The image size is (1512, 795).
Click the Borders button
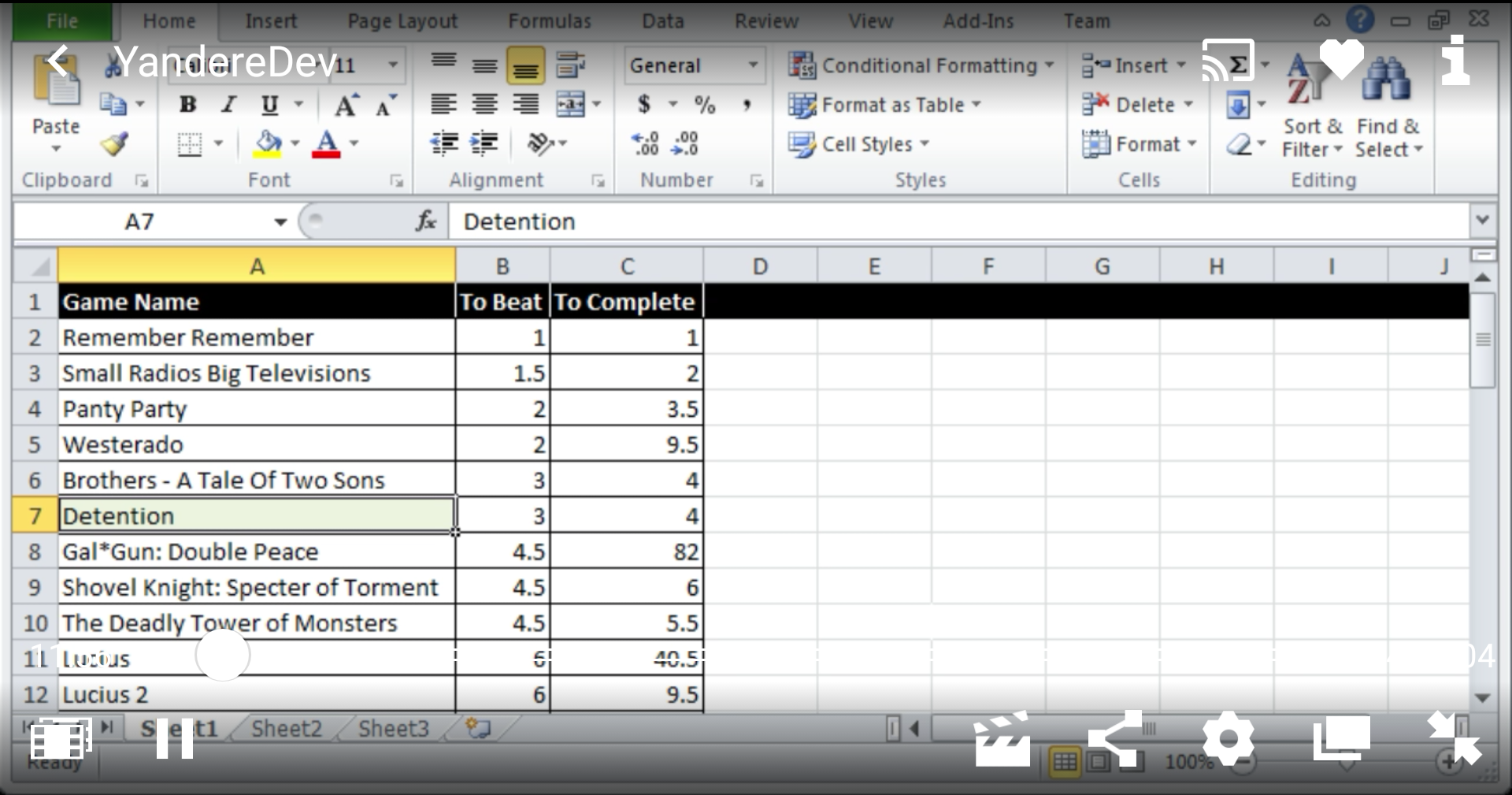190,143
